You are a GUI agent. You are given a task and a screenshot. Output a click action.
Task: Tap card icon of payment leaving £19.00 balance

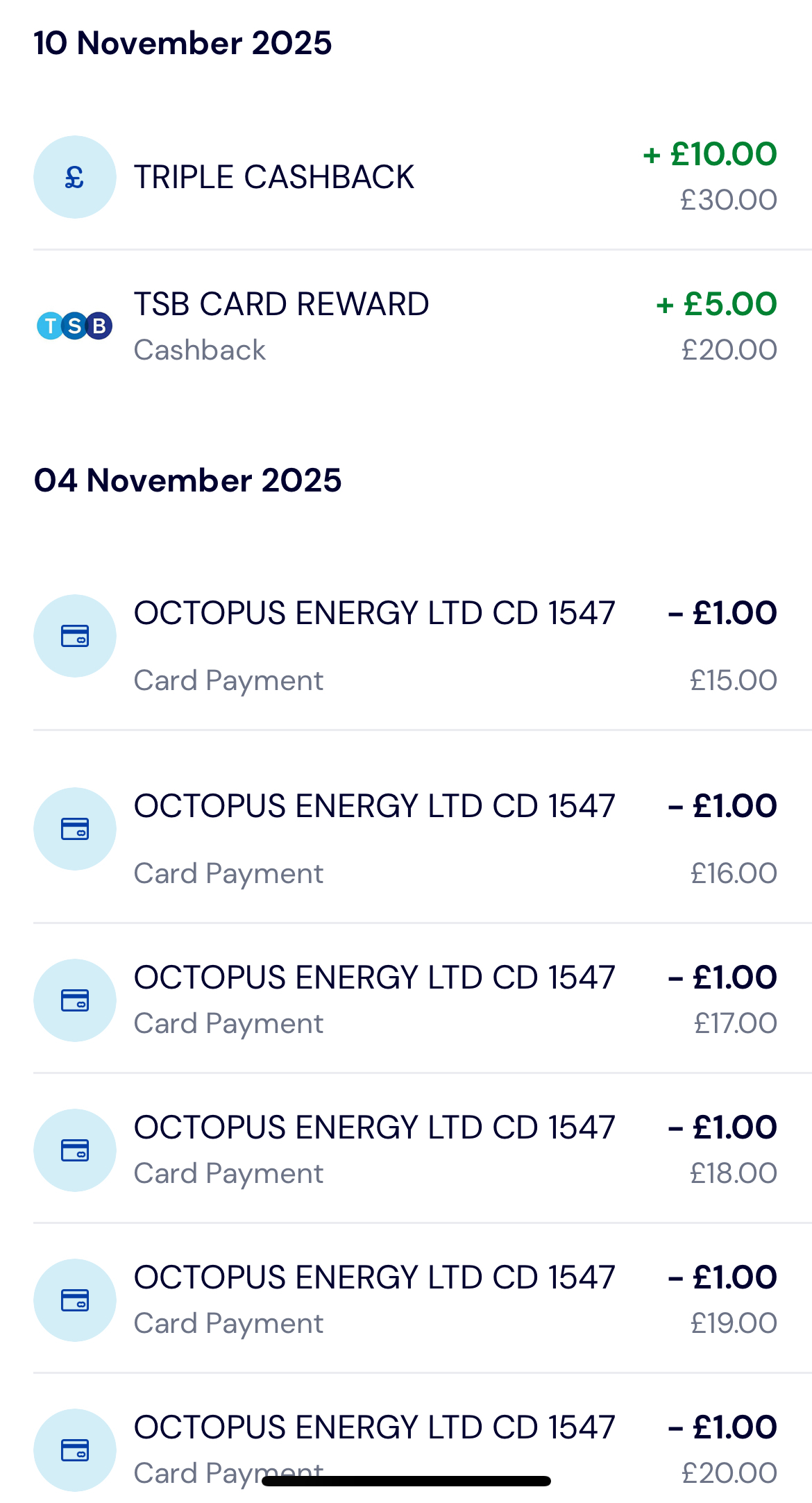point(74,1300)
